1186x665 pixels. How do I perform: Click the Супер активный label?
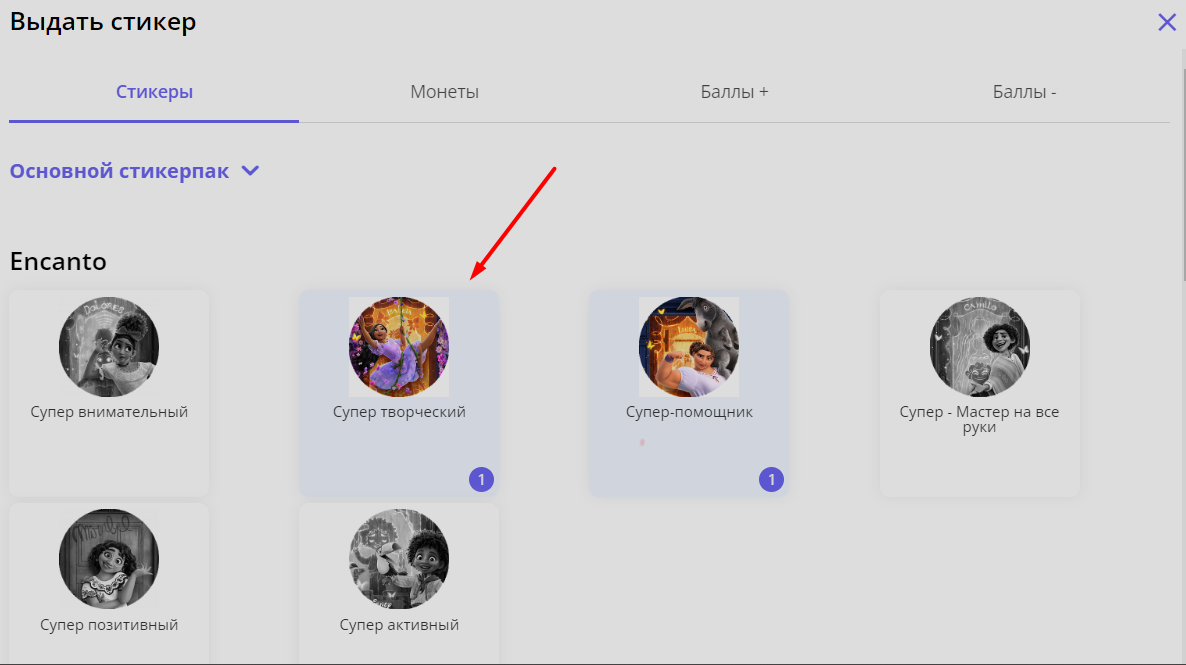point(399,625)
